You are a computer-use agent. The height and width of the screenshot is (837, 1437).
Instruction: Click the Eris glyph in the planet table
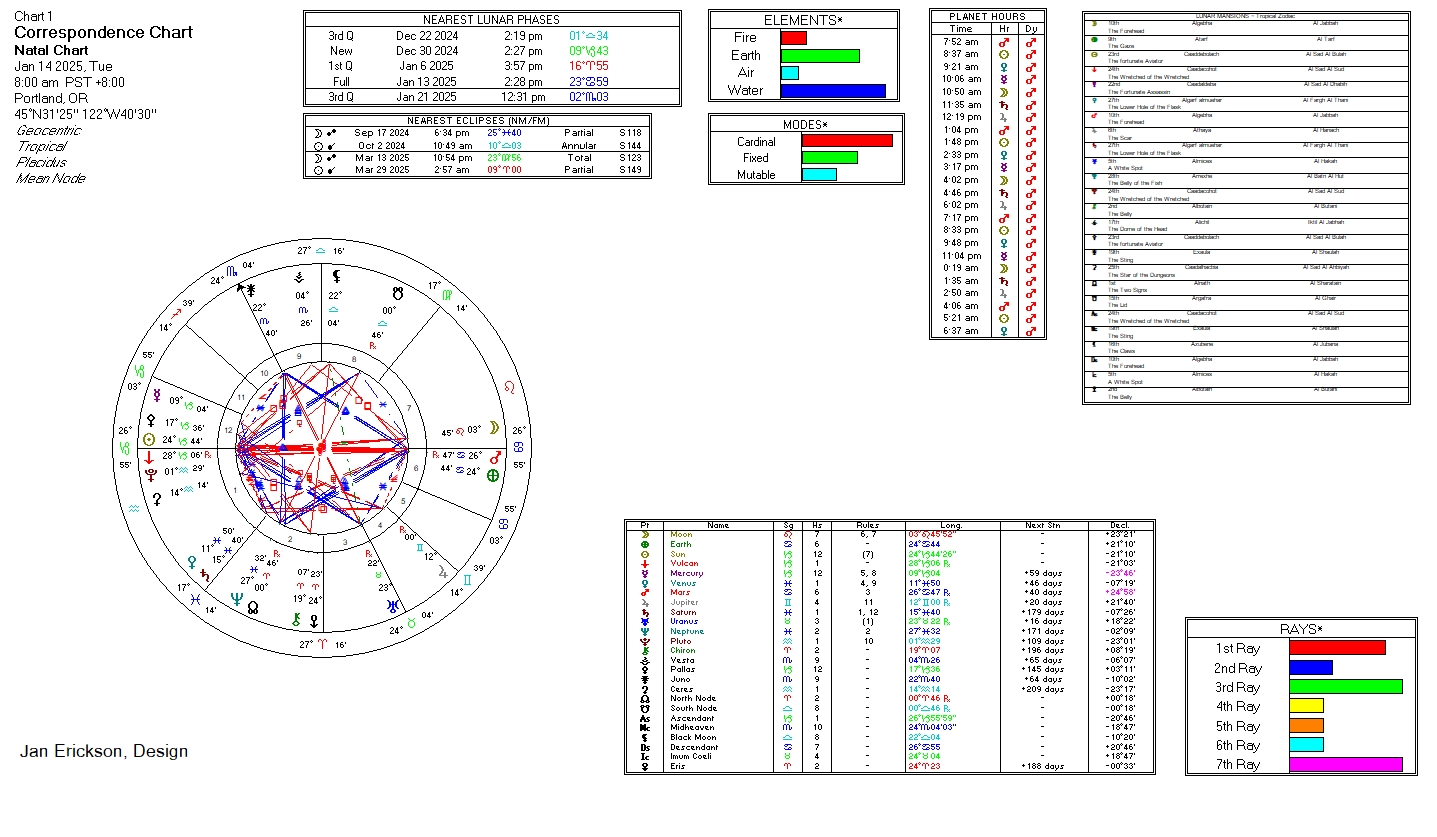(x=645, y=766)
